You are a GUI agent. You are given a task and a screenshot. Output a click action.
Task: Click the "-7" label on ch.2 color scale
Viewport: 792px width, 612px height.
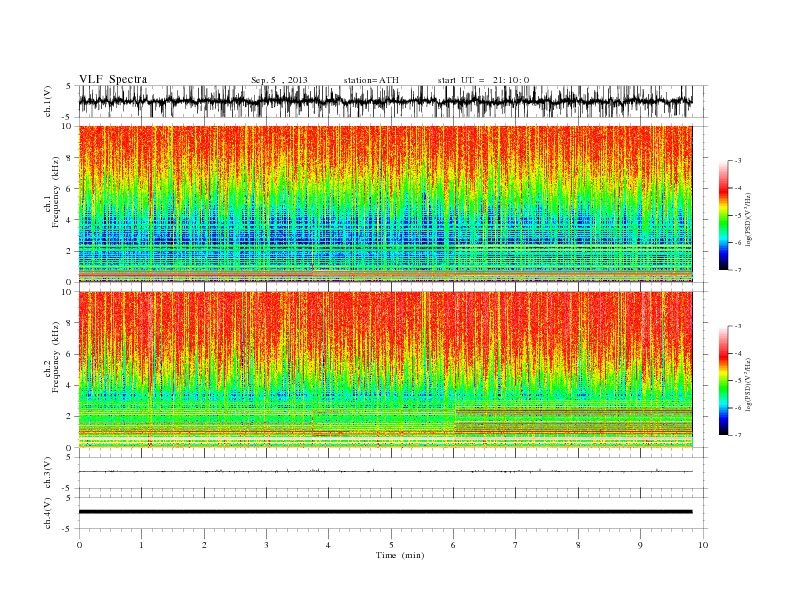[737, 435]
